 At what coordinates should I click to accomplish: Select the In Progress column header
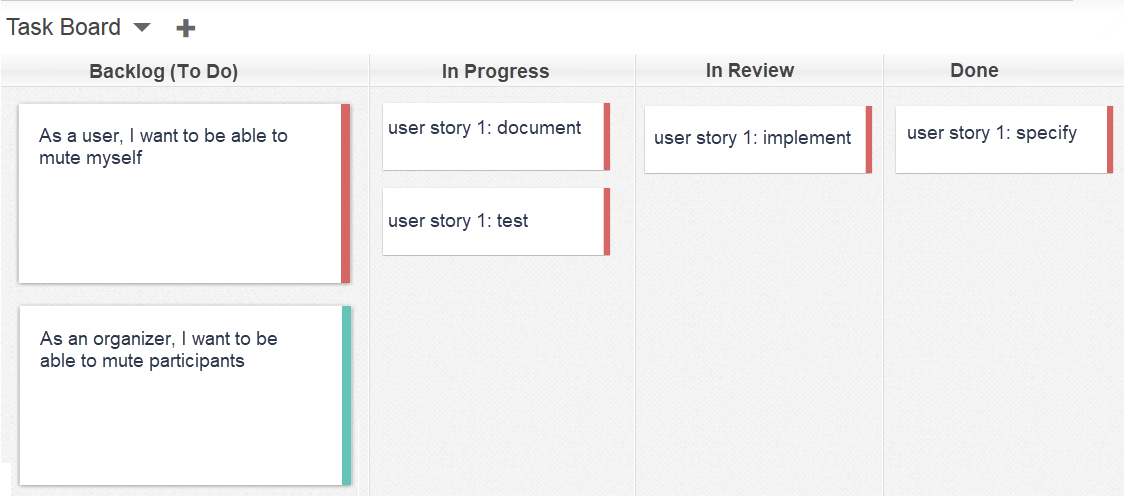495,71
